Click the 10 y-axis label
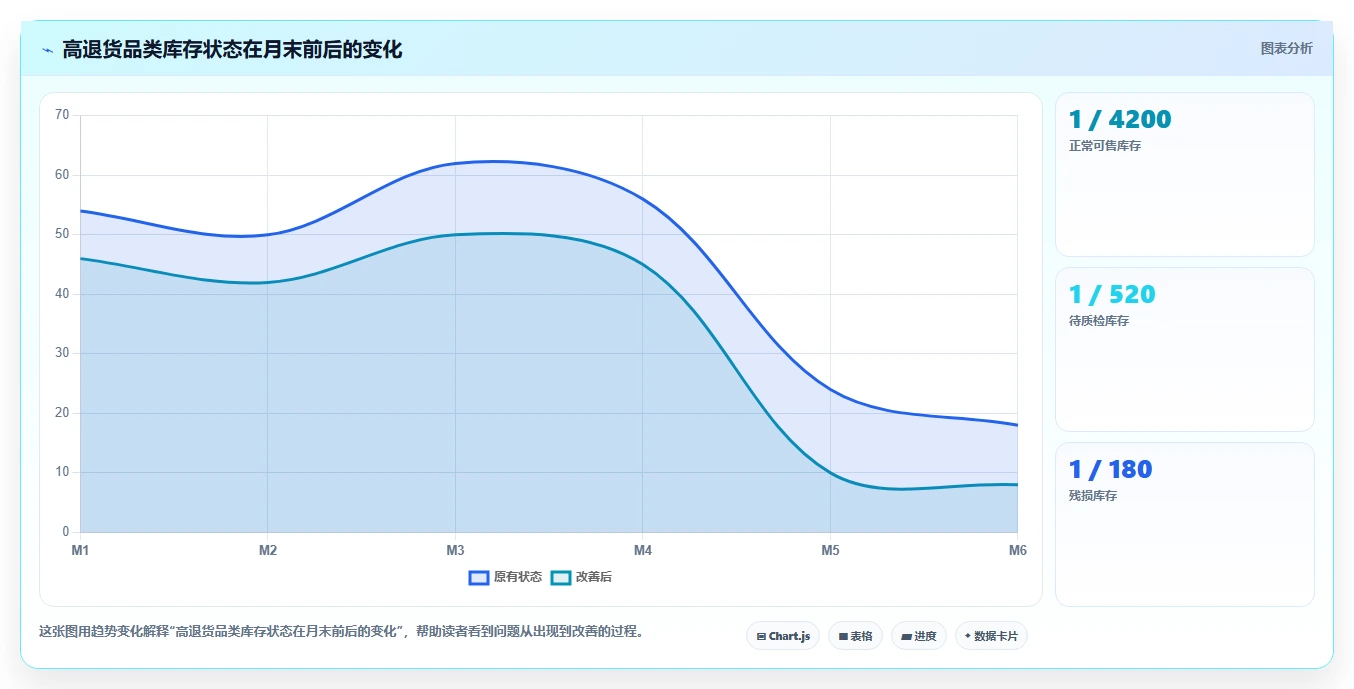Screen dimensions: 1354x689 (62, 472)
